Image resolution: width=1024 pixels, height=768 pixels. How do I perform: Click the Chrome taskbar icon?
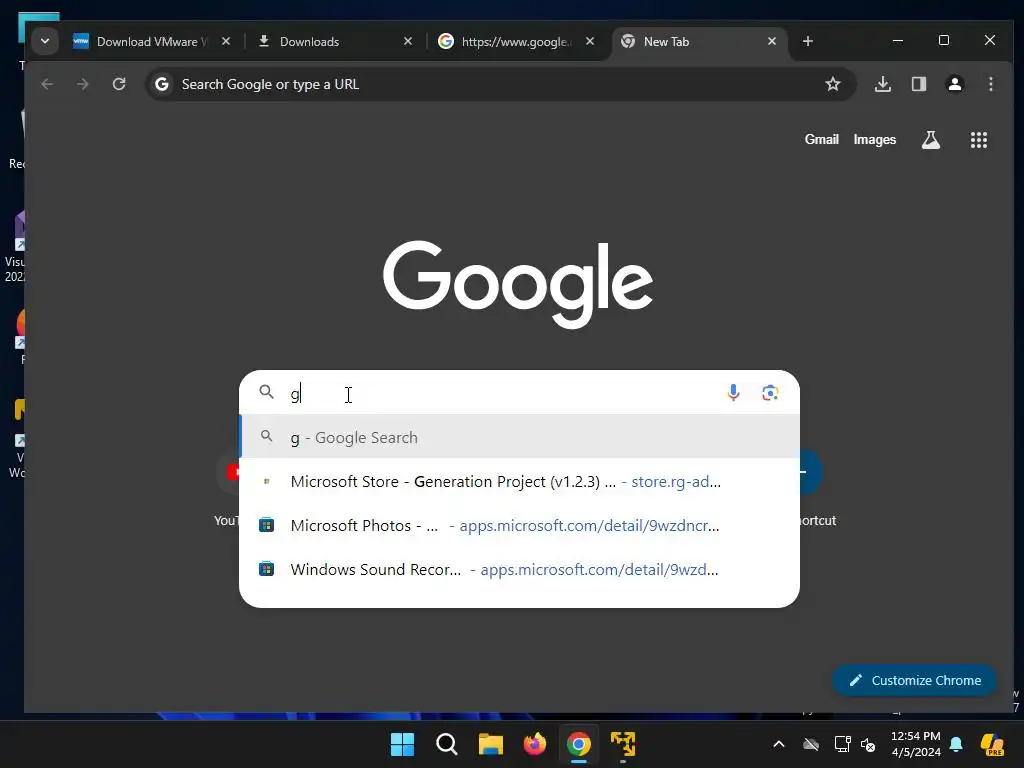579,744
